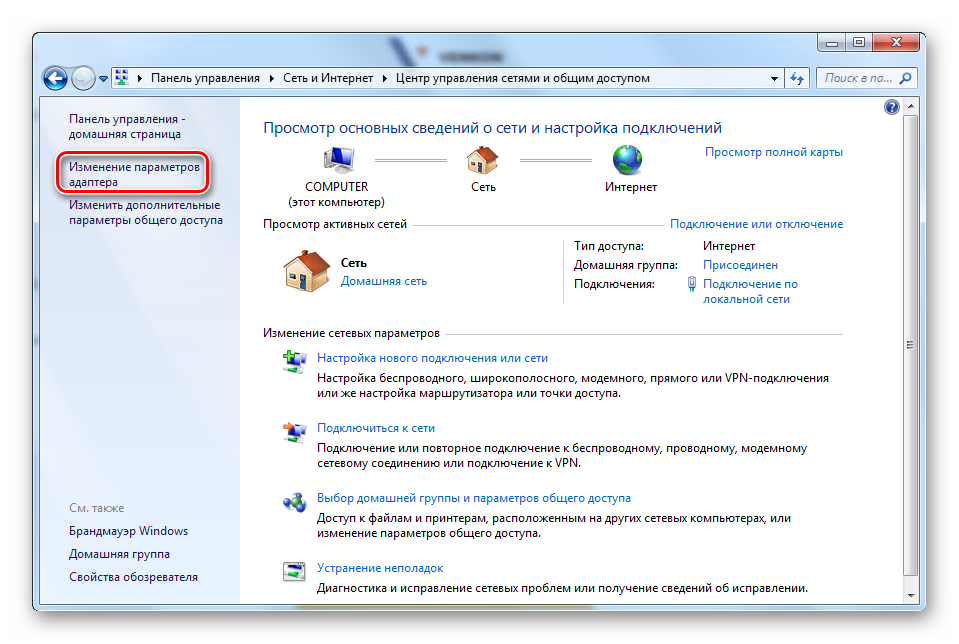This screenshot has width=959, height=644.
Task: Open the recent pages dropdown arrow
Action: point(103,79)
